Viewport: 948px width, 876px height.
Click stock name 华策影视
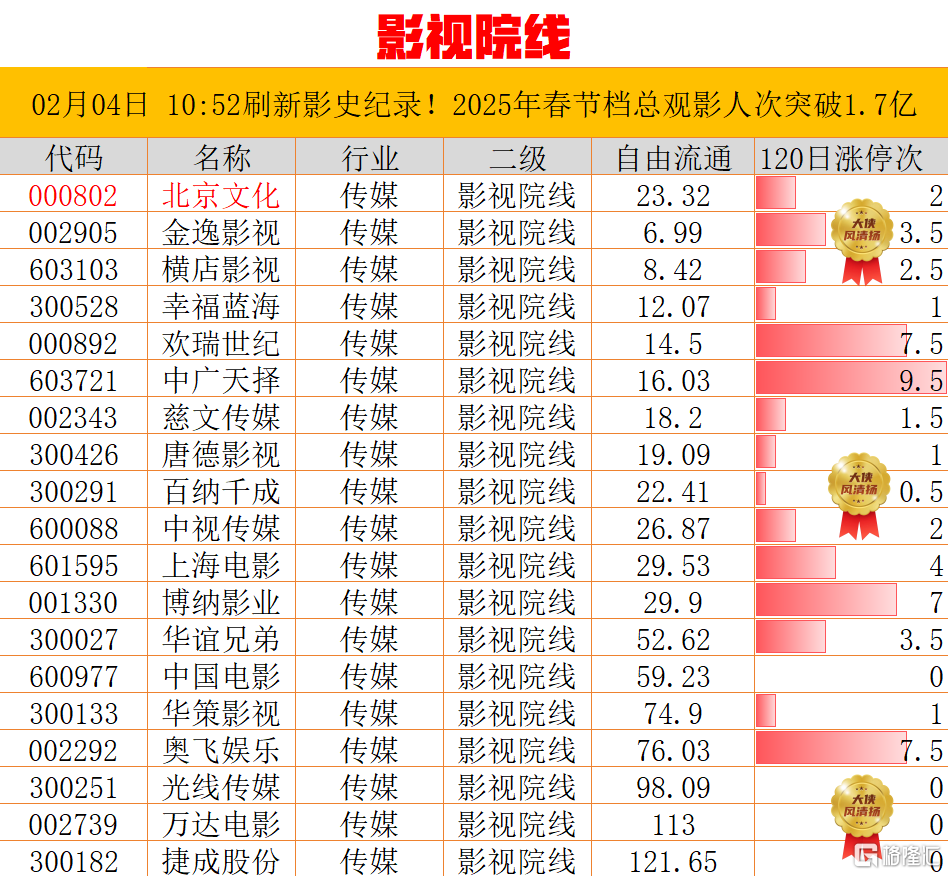pos(221,714)
